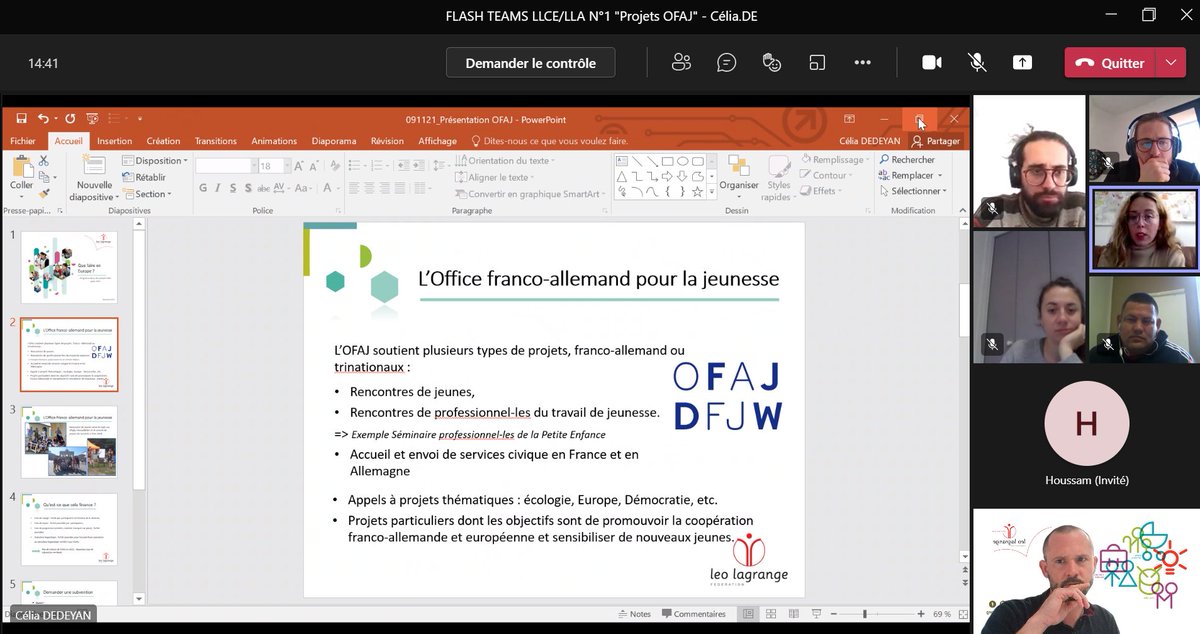
Task: Switch to the Affichage tab
Action: pyautogui.click(x=437, y=141)
